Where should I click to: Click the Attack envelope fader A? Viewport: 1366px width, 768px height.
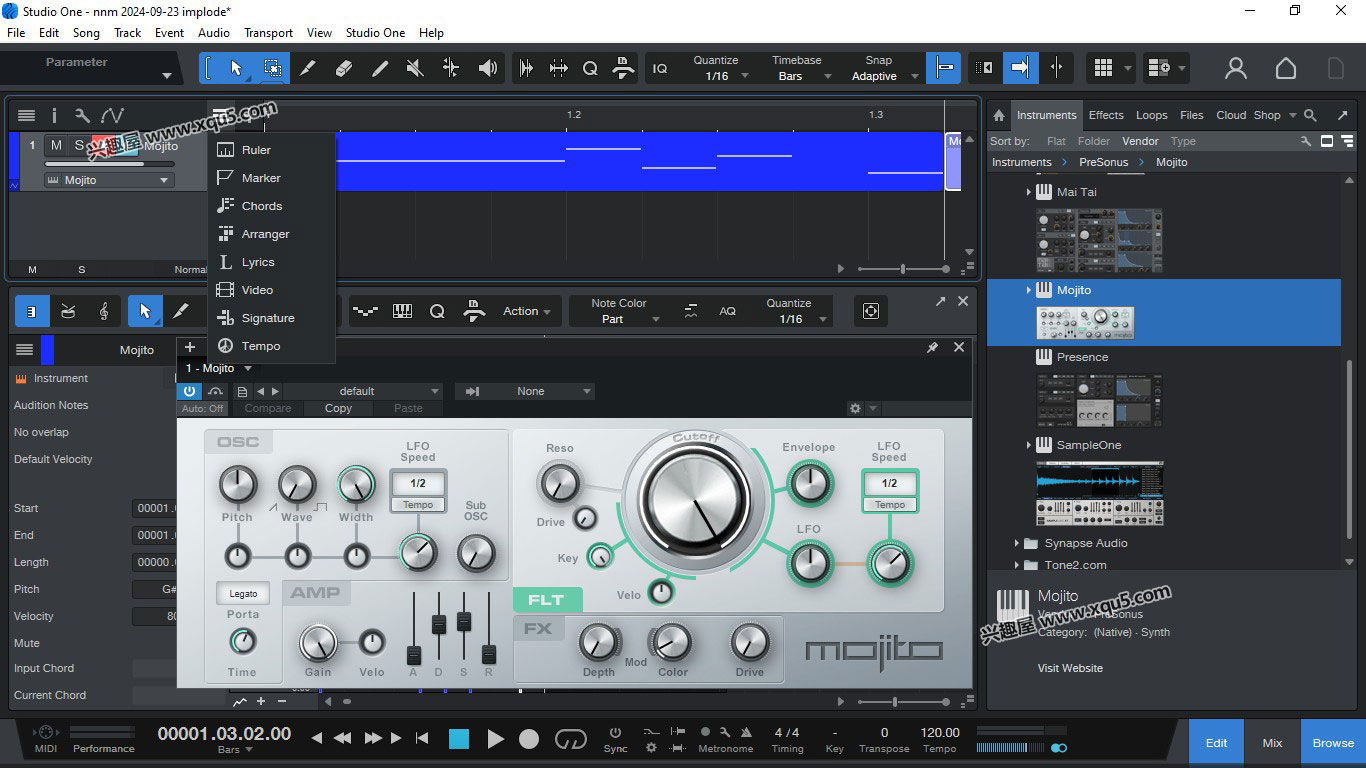pos(413,655)
